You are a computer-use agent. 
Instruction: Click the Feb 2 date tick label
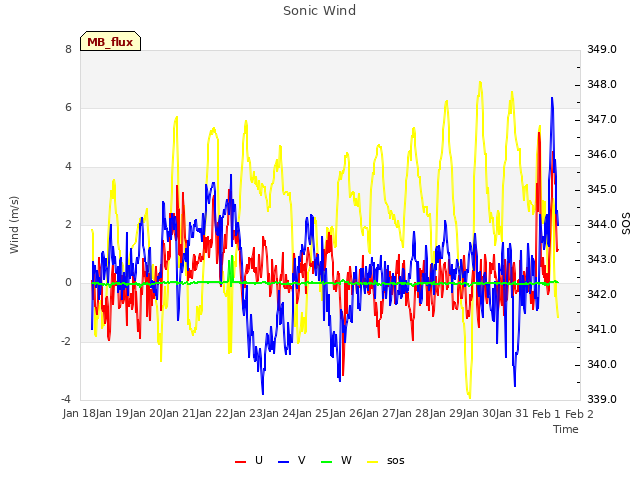580,414
